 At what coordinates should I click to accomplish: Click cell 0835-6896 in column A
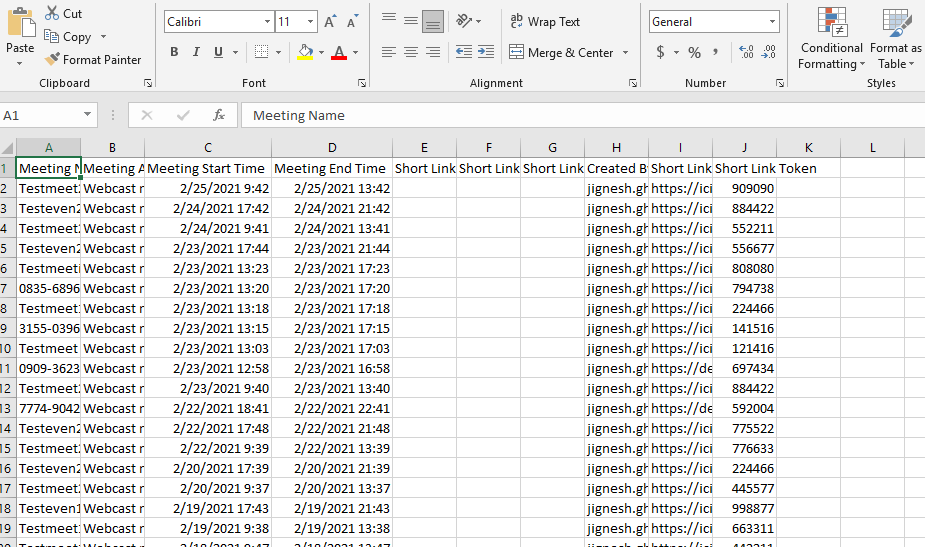click(x=48, y=289)
